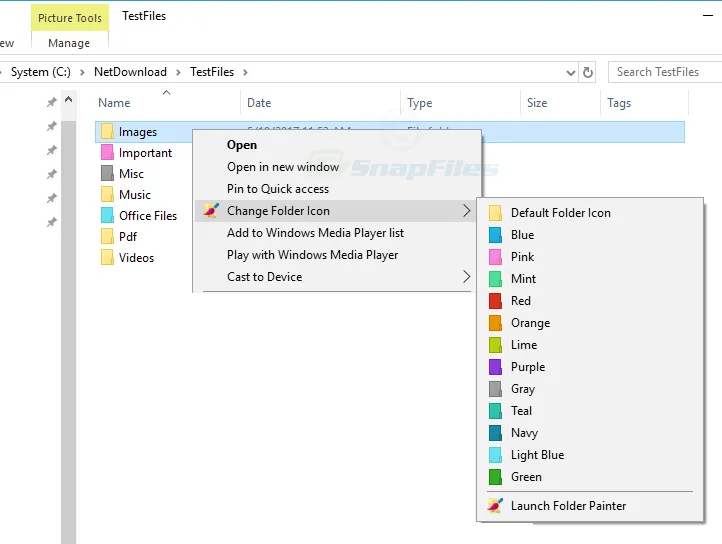Viewport: 722px width, 544px height.
Task: Click the Music folder name
Action: (x=135, y=195)
